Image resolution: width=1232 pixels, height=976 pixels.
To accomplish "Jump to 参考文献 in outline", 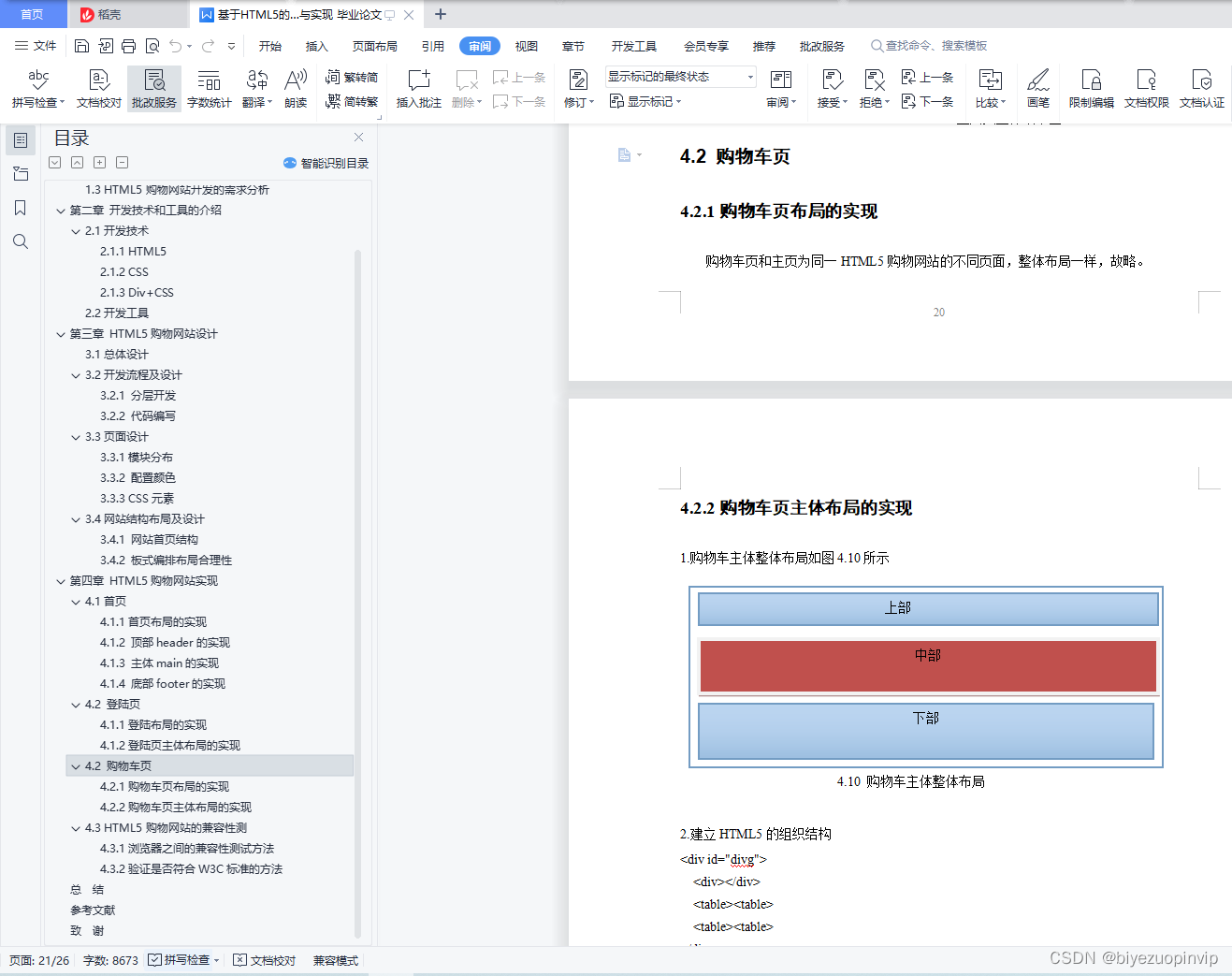I will [93, 910].
